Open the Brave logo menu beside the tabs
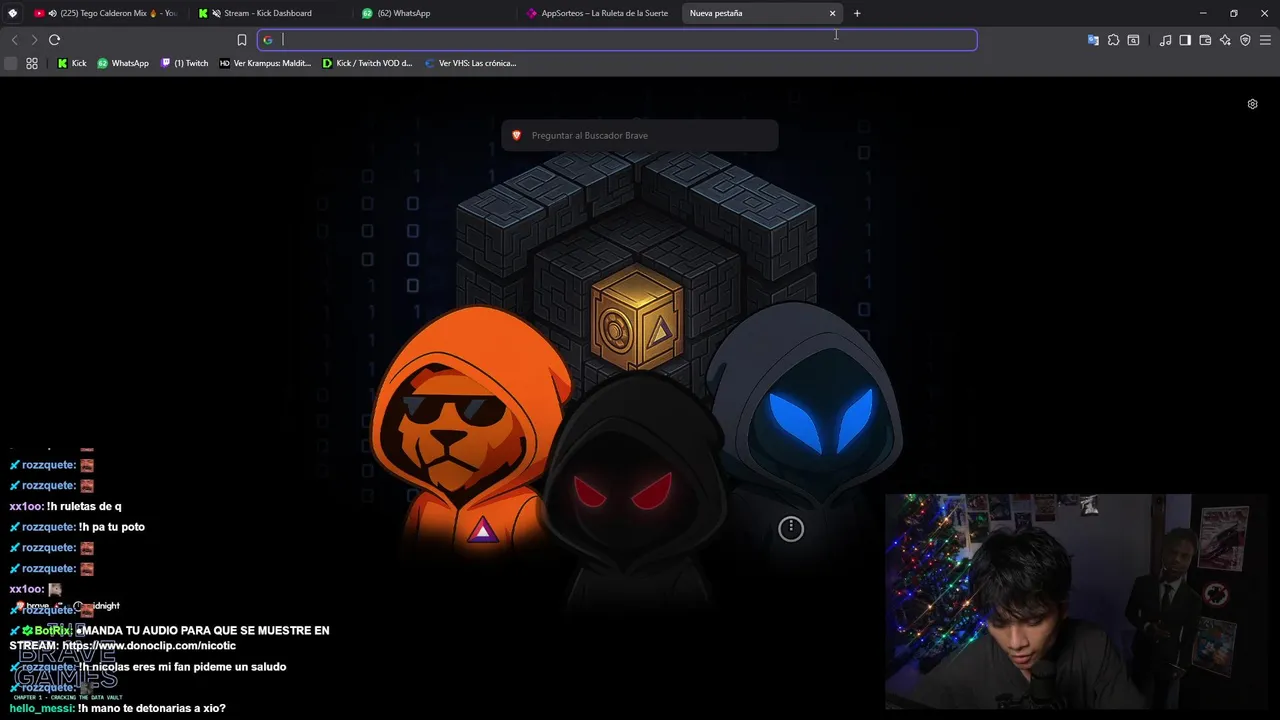This screenshot has width=1280, height=720. tap(13, 13)
